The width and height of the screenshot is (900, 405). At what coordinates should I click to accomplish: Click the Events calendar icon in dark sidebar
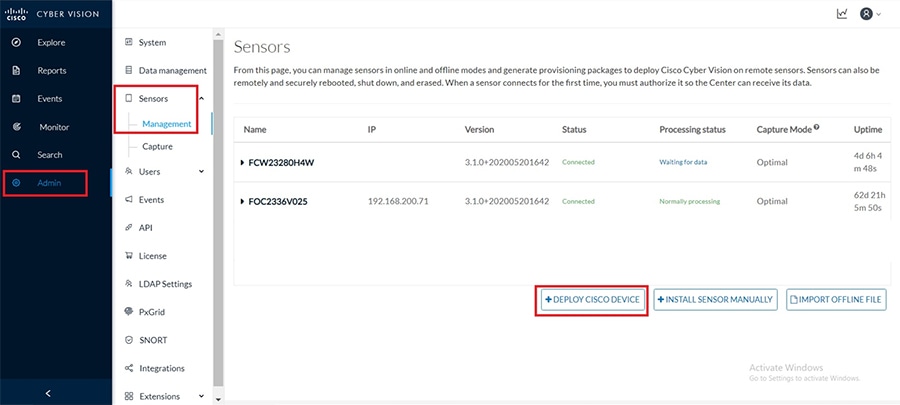pos(17,99)
